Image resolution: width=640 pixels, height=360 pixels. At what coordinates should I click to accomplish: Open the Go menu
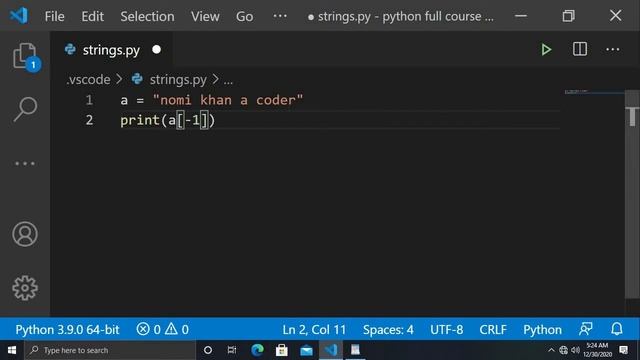click(x=244, y=16)
